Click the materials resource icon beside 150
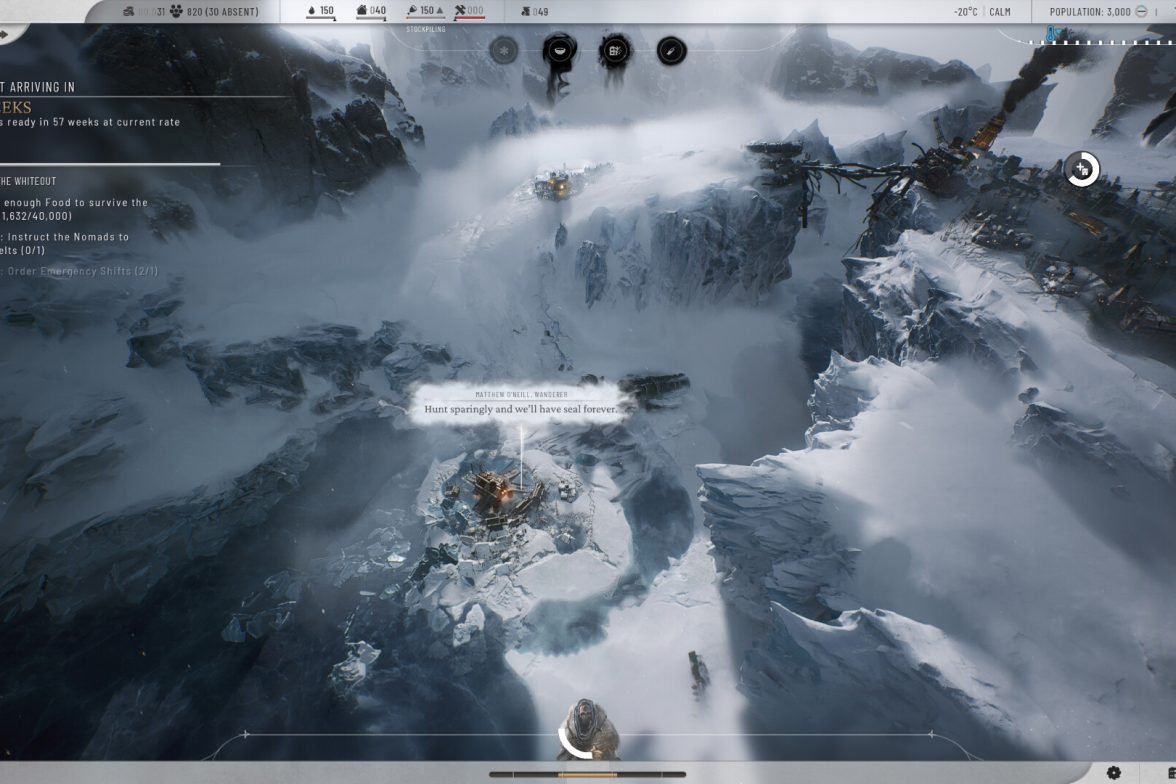Screen dimensions: 1176x784 click(412, 11)
